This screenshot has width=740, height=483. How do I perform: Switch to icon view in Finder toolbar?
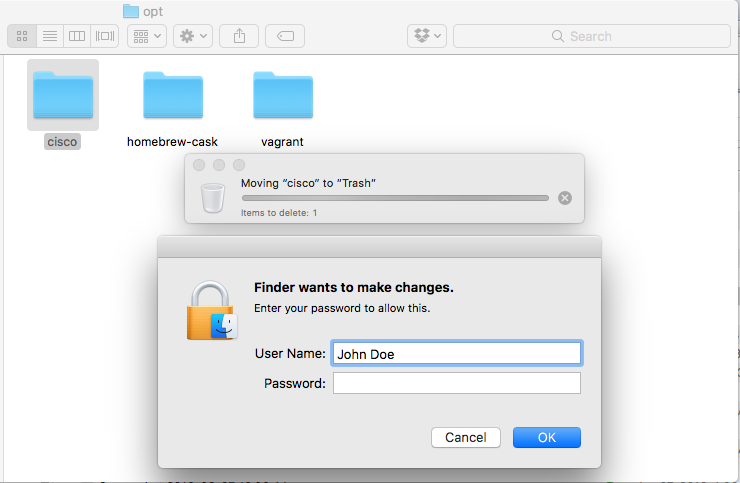click(21, 36)
